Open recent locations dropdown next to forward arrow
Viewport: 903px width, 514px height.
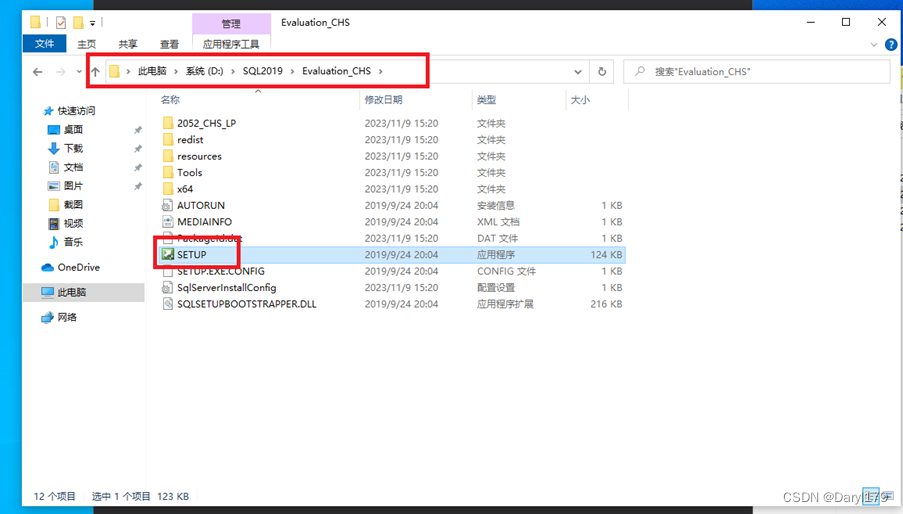point(79,72)
